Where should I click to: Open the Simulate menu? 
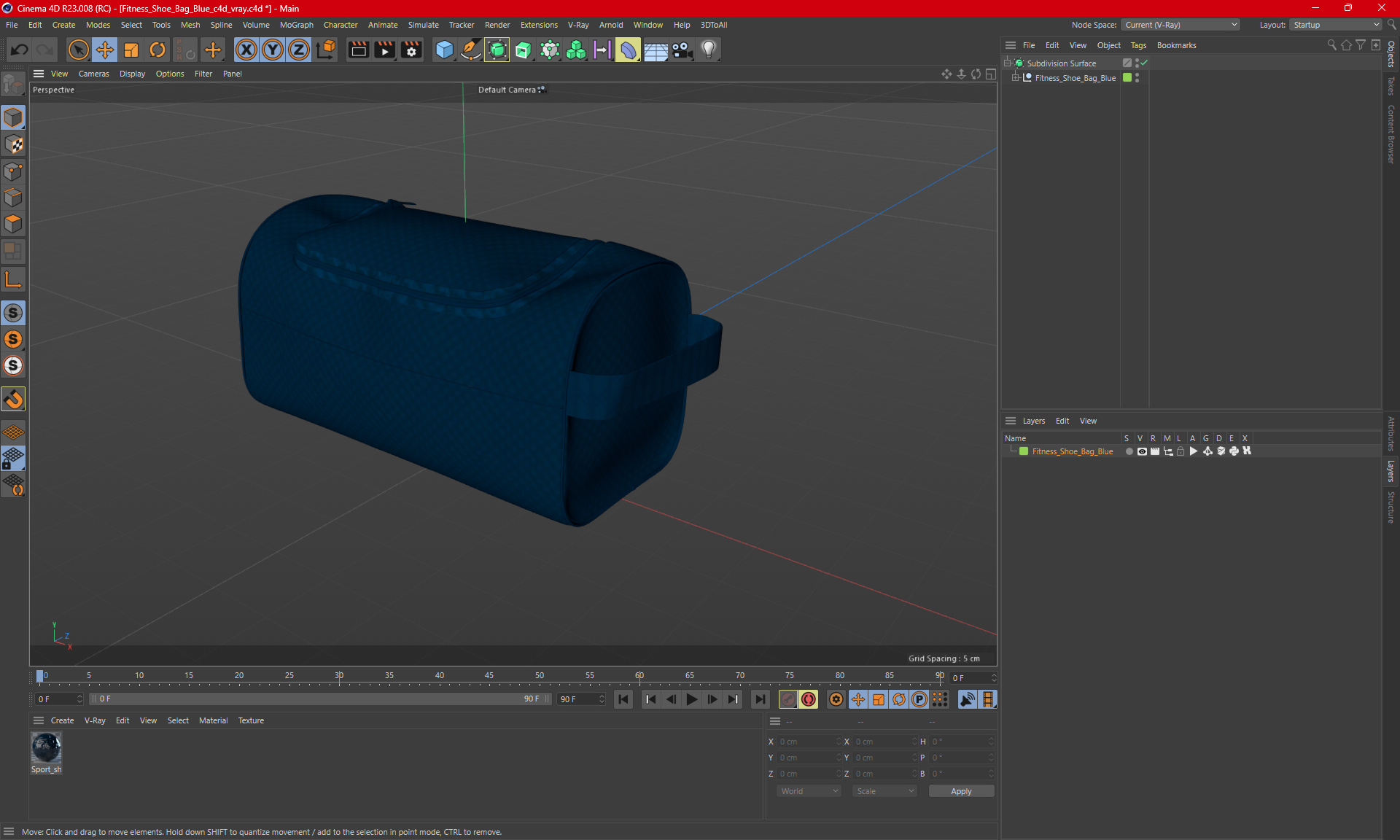coord(423,25)
